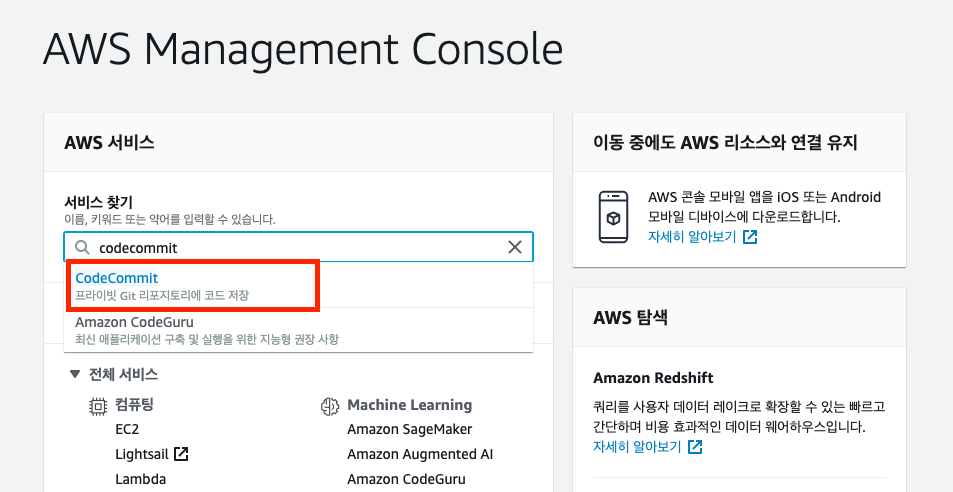
Task: Open Amazon Redshift 자세히 알아보기 link
Action: tap(637, 447)
